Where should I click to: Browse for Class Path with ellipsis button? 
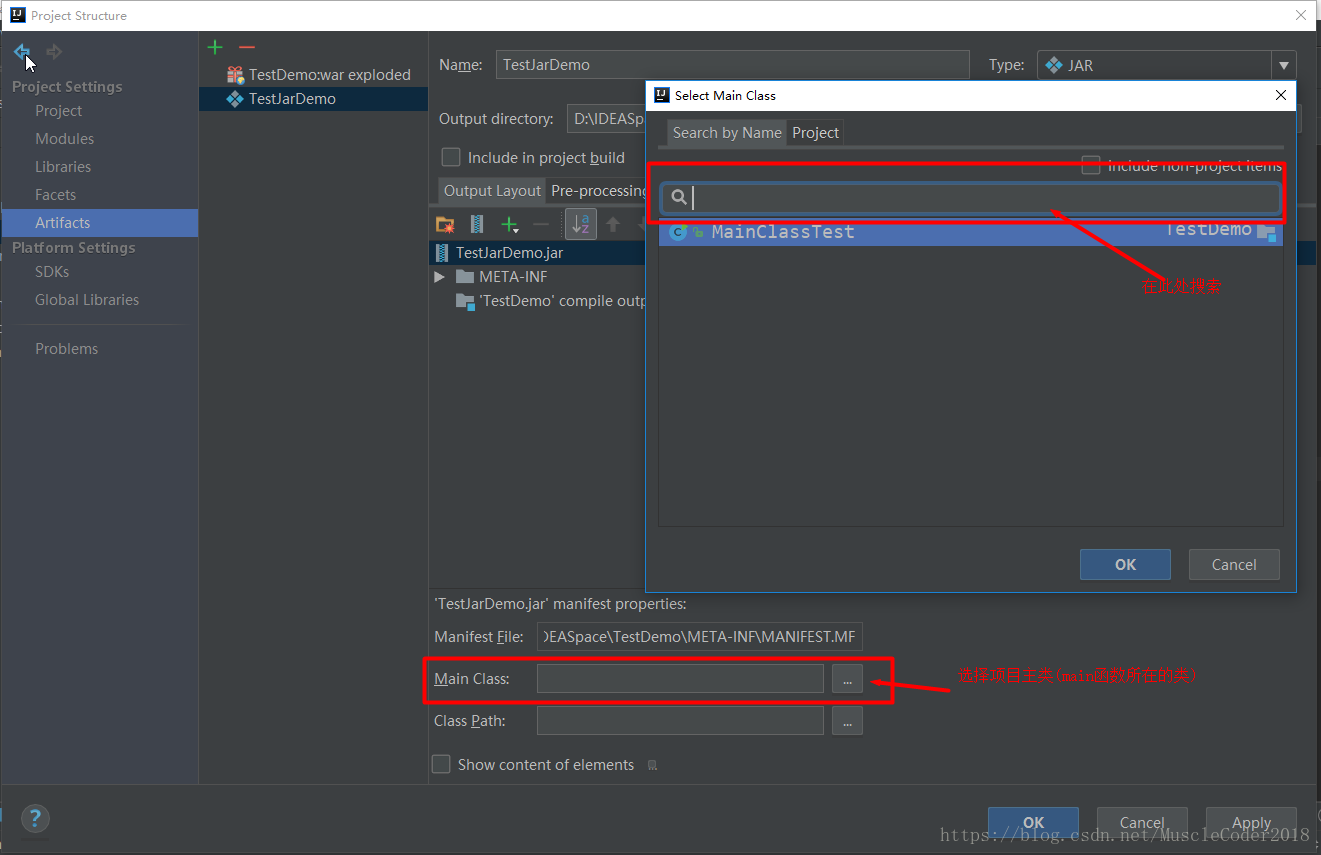847,721
